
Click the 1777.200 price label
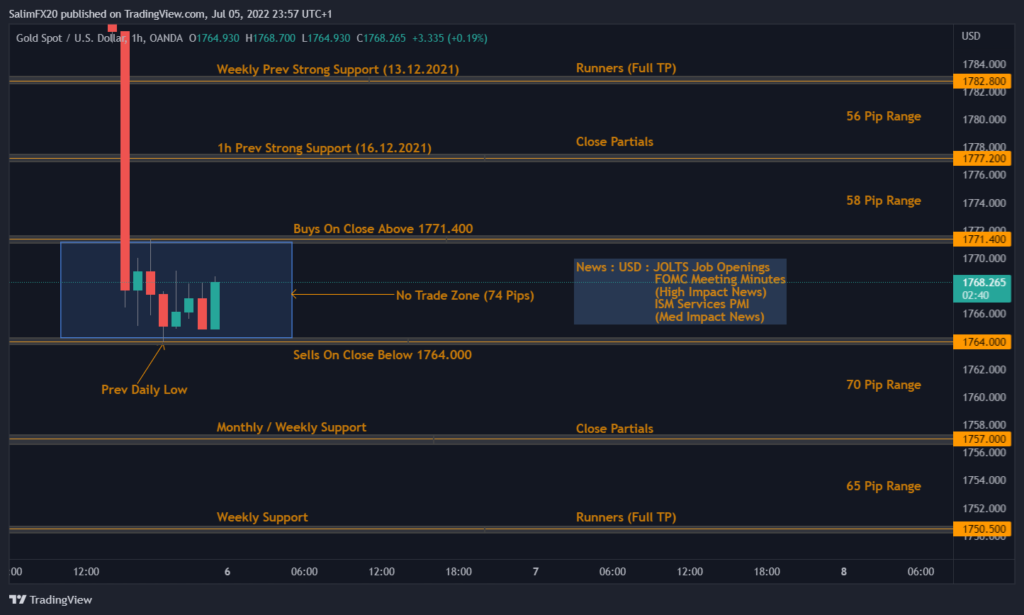coord(985,158)
